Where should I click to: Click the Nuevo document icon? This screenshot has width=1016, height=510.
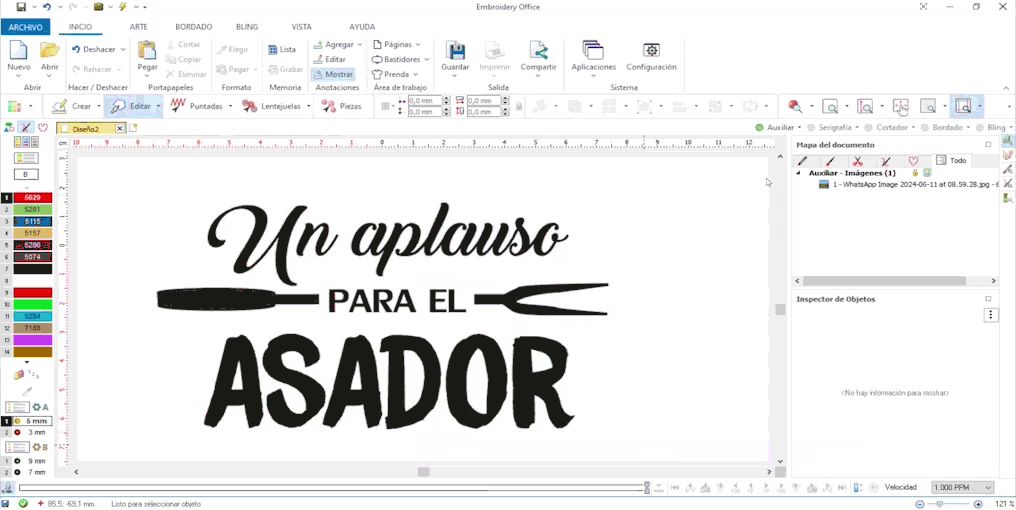click(x=19, y=51)
